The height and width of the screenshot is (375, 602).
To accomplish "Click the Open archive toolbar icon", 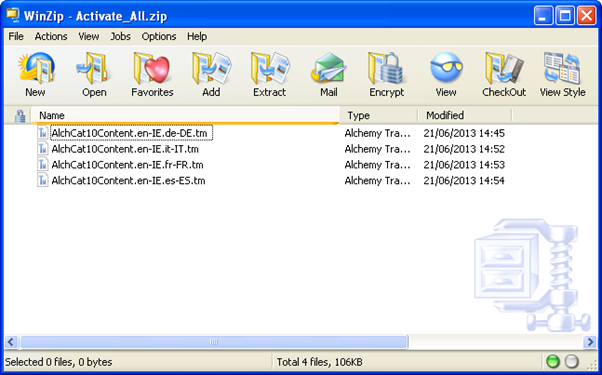I will click(93, 69).
